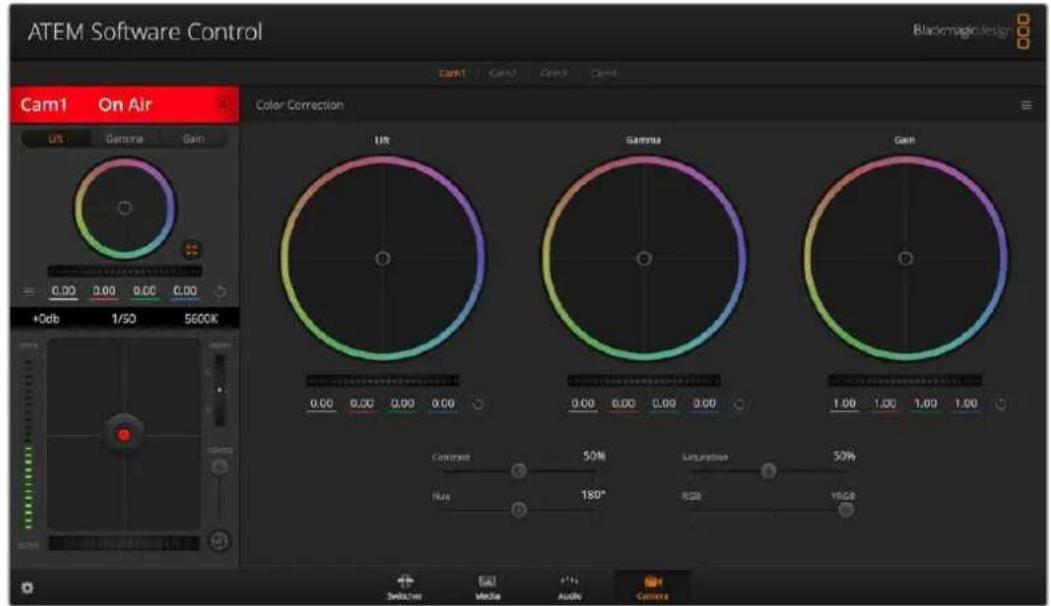Image resolution: width=1051 pixels, height=606 pixels.
Task: Open the Switcher page
Action: 405,587
